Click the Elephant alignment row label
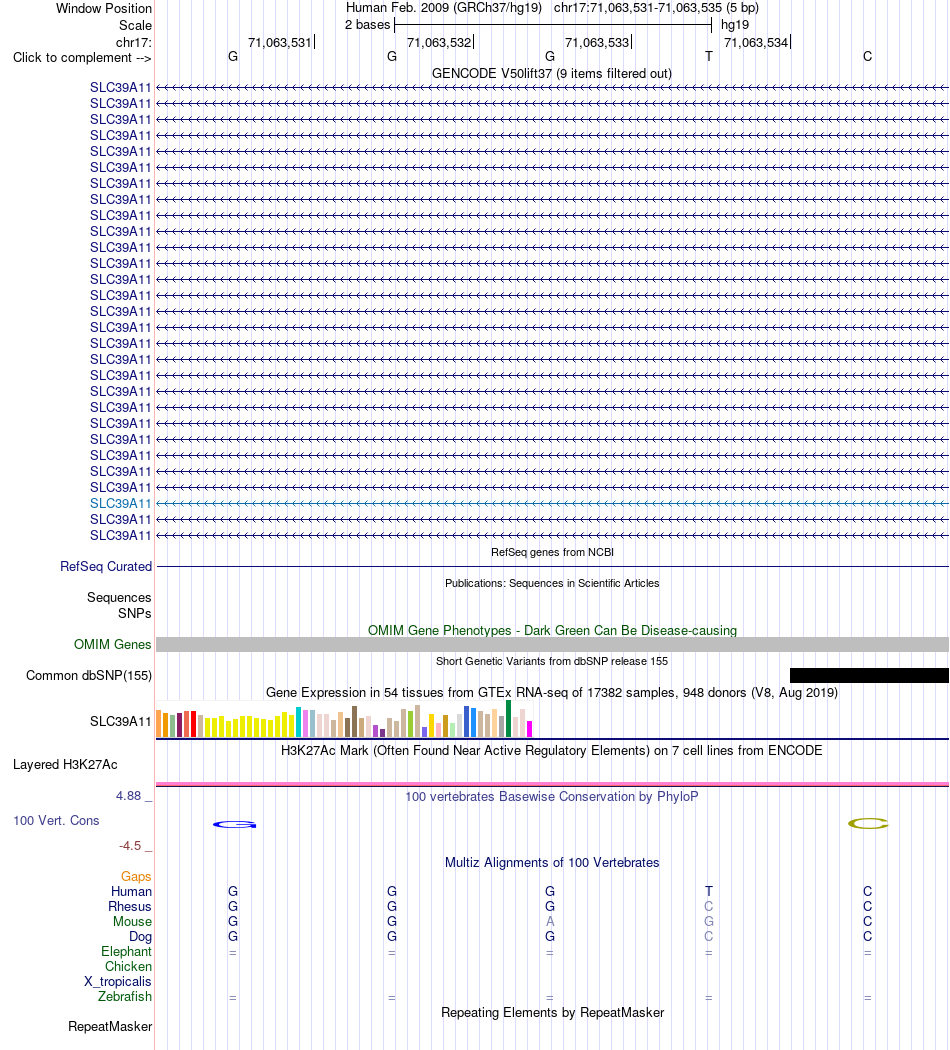The width and height of the screenshot is (950, 1050). [127, 952]
